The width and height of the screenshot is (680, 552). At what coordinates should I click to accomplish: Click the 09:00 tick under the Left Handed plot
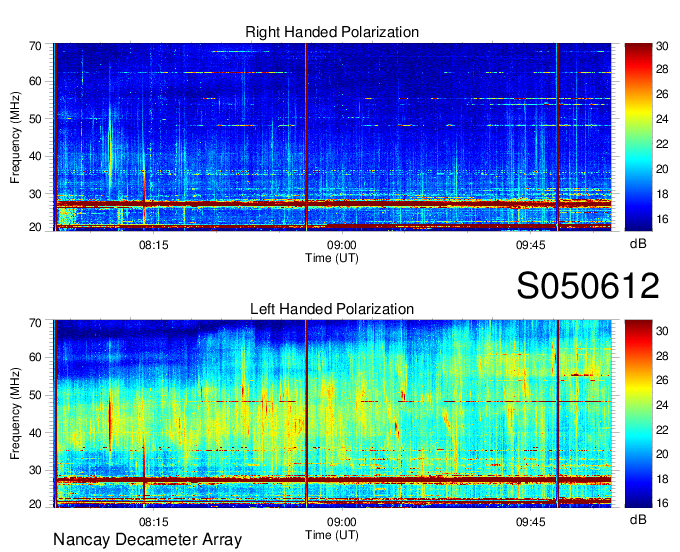click(x=342, y=522)
